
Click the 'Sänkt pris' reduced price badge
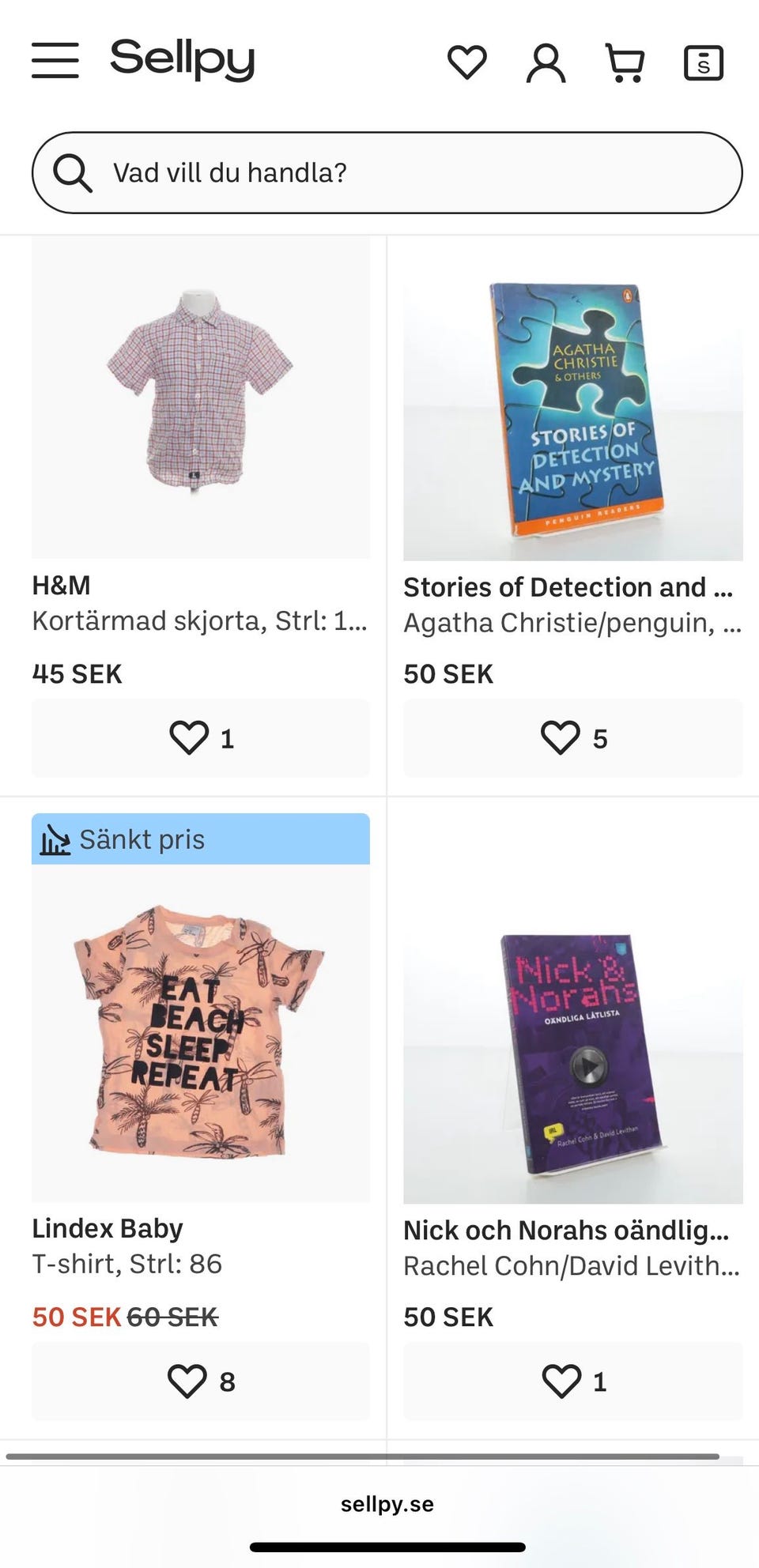point(201,839)
